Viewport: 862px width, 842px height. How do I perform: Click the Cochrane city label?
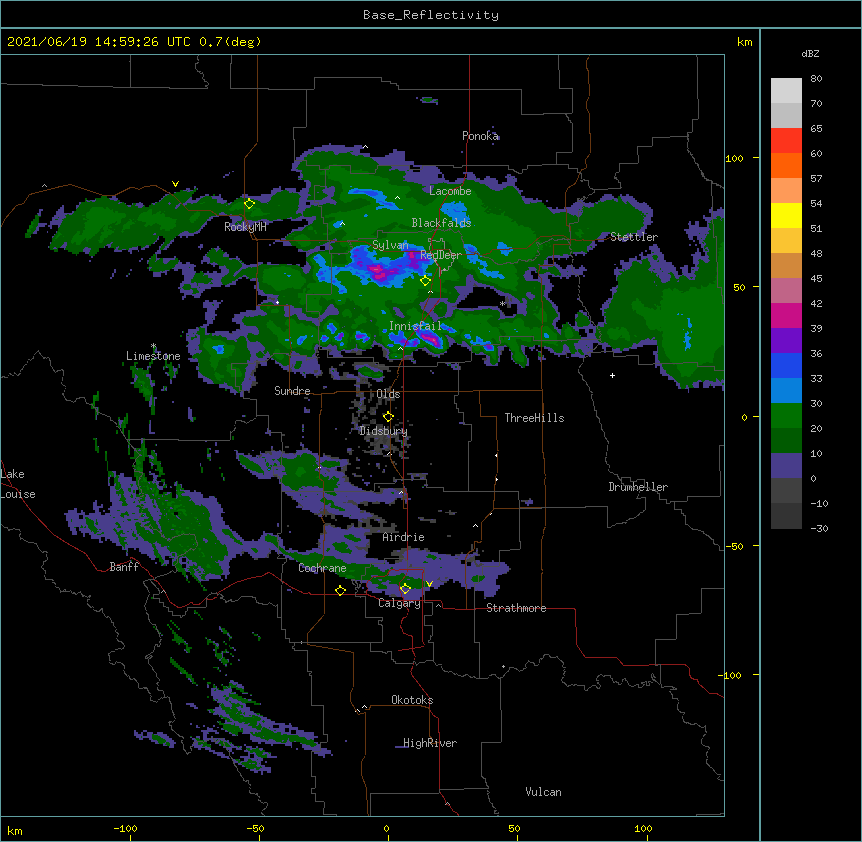click(322, 568)
